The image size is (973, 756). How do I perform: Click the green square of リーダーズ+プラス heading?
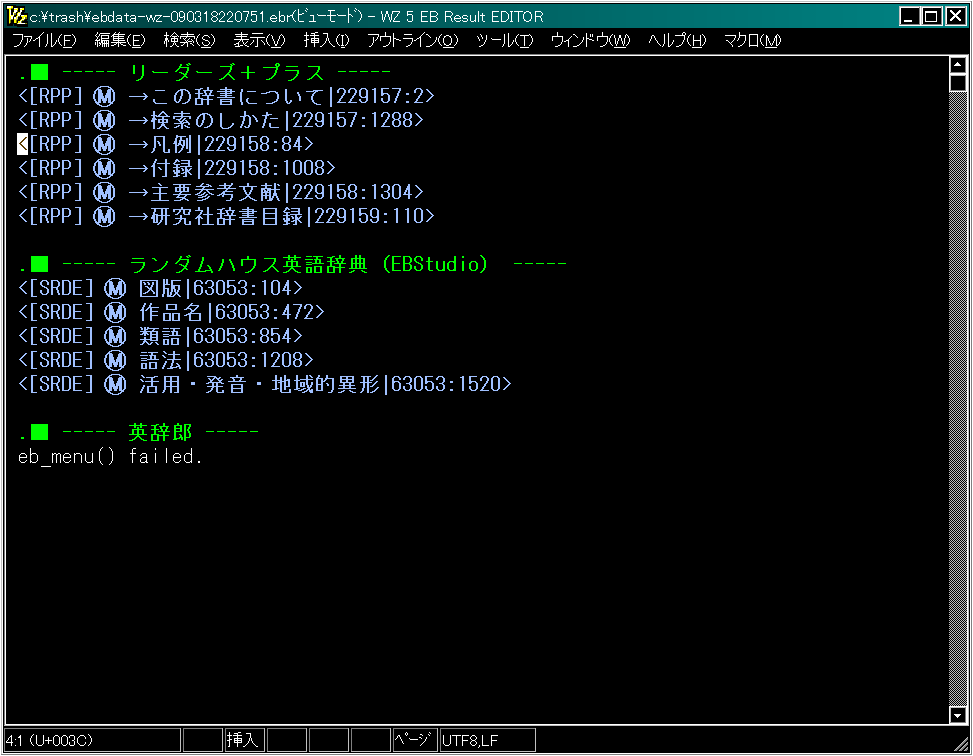point(40,72)
